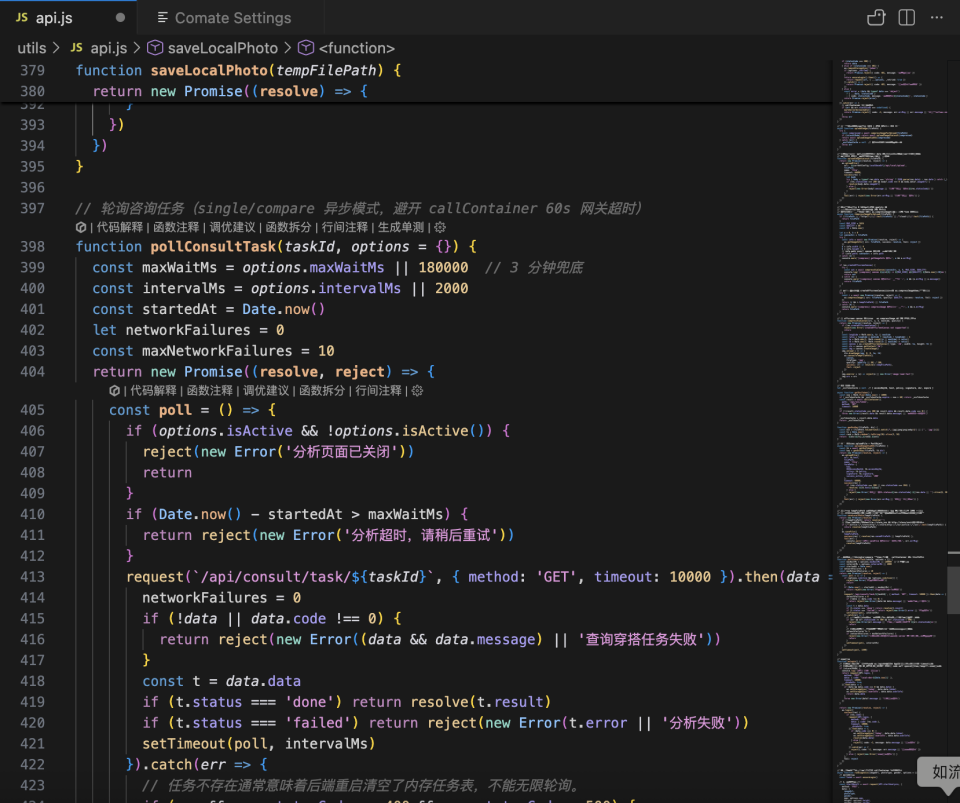The width and height of the screenshot is (960, 803).
Task: Click the cube symbol before saveLocalPhoto breadcrumb
Action: pyautogui.click(x=155, y=48)
